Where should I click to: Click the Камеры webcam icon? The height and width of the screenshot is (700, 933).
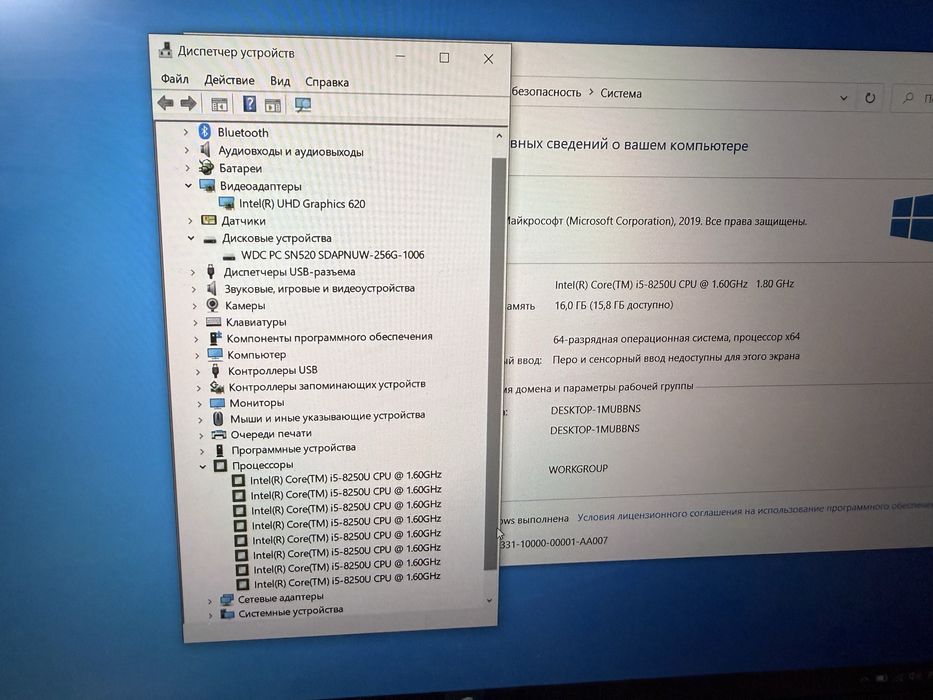pyautogui.click(x=212, y=305)
